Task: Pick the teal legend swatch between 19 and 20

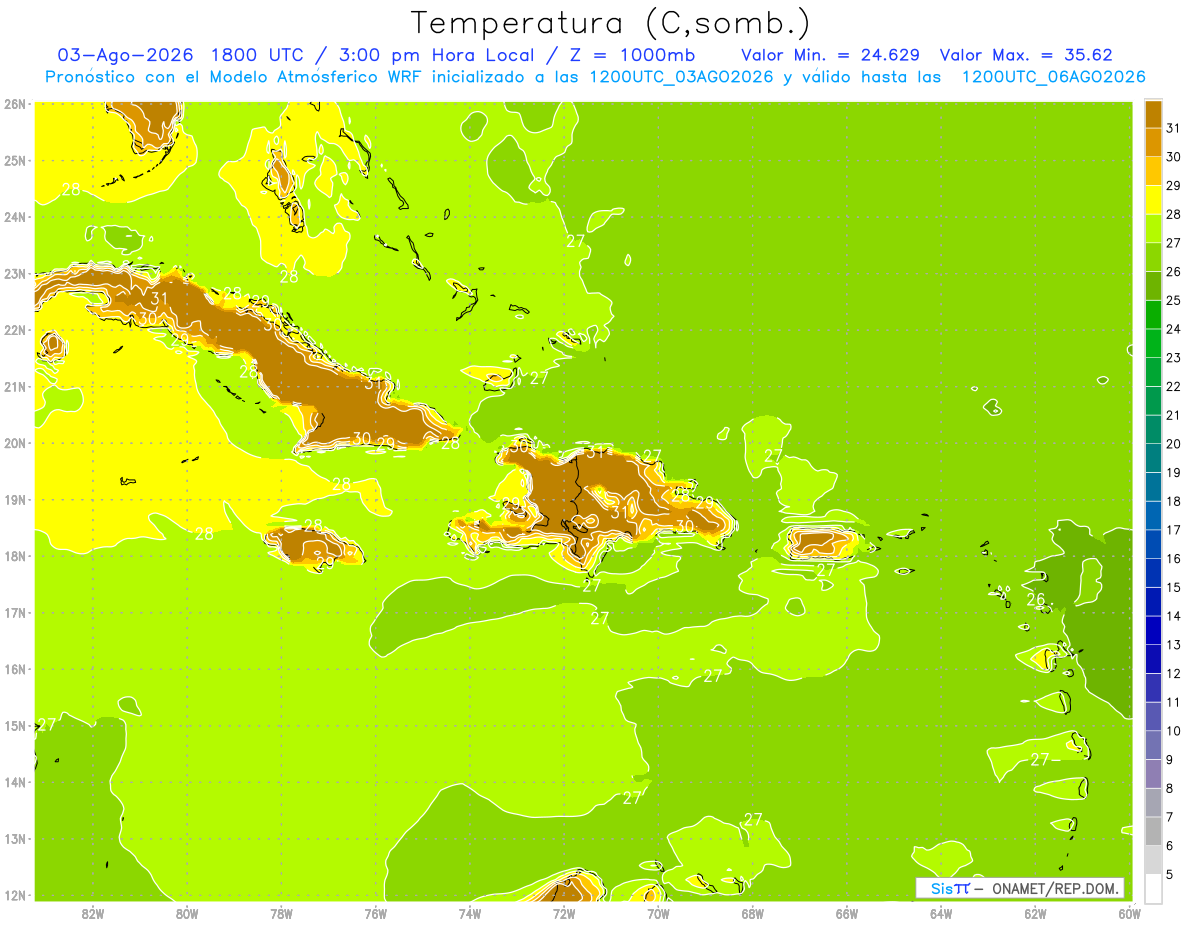Action: (x=1153, y=458)
